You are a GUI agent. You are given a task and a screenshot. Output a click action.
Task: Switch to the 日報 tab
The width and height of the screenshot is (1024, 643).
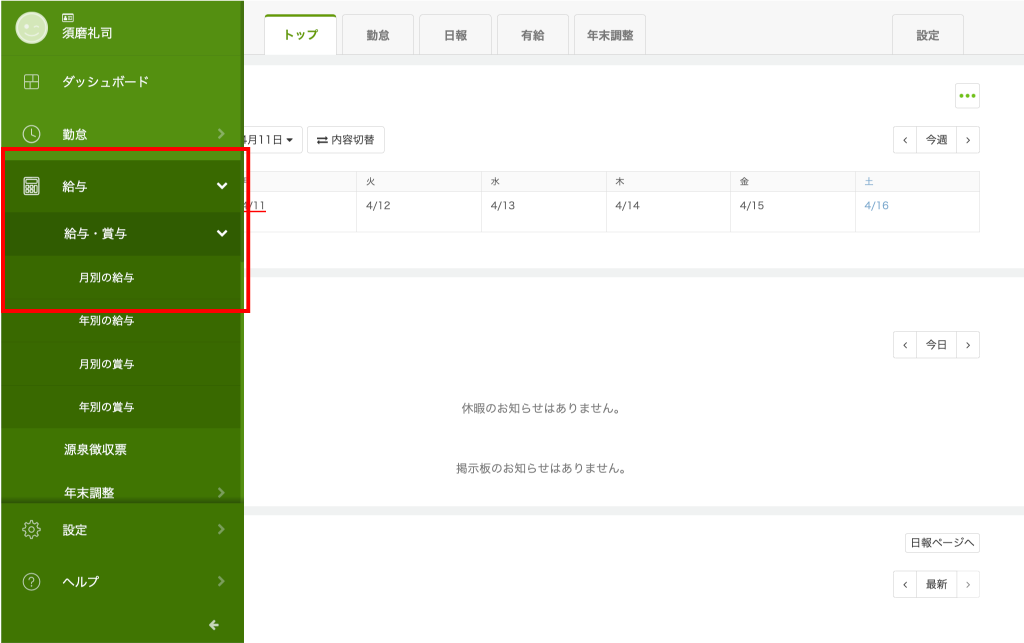coord(455,35)
